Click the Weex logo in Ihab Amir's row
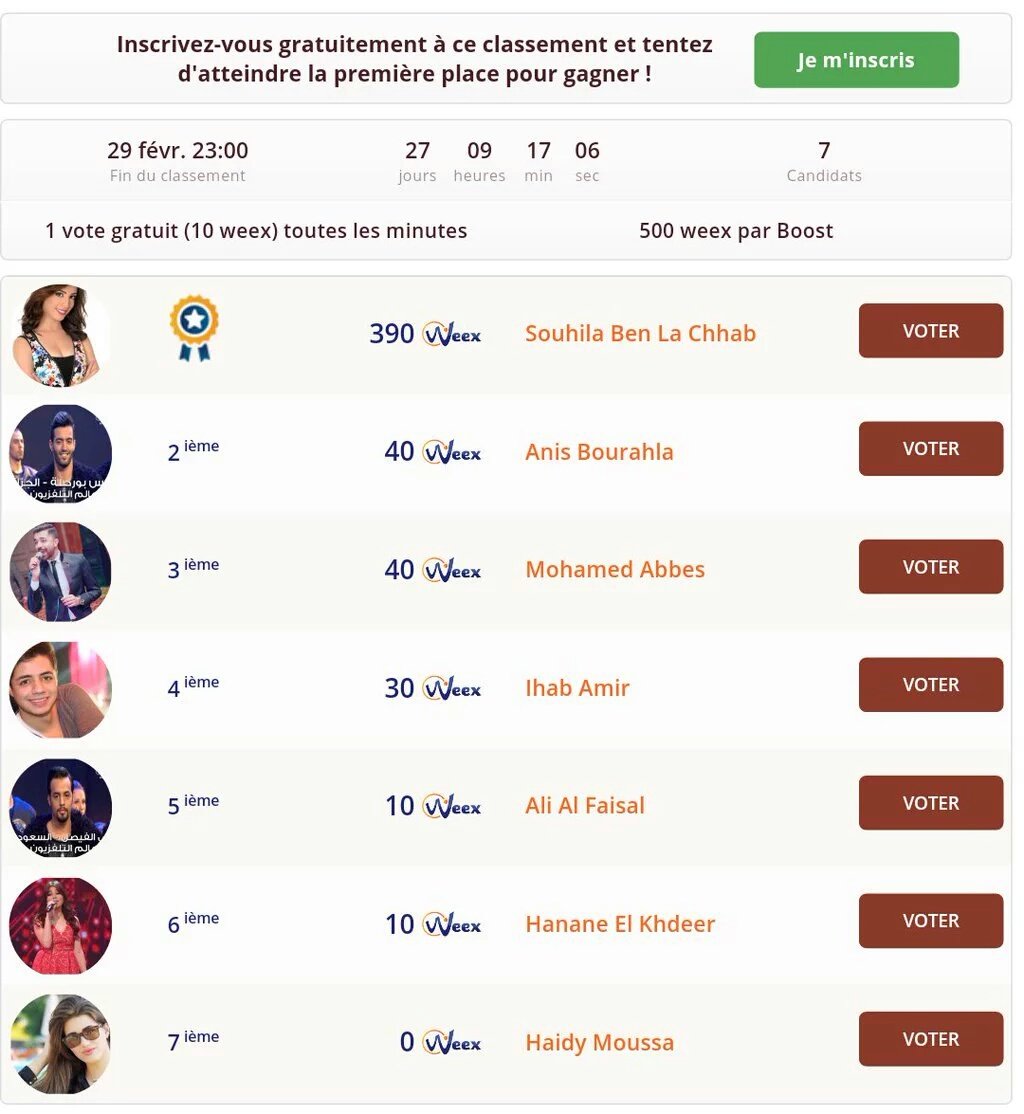Image resolution: width=1024 pixels, height=1114 pixels. (x=452, y=688)
